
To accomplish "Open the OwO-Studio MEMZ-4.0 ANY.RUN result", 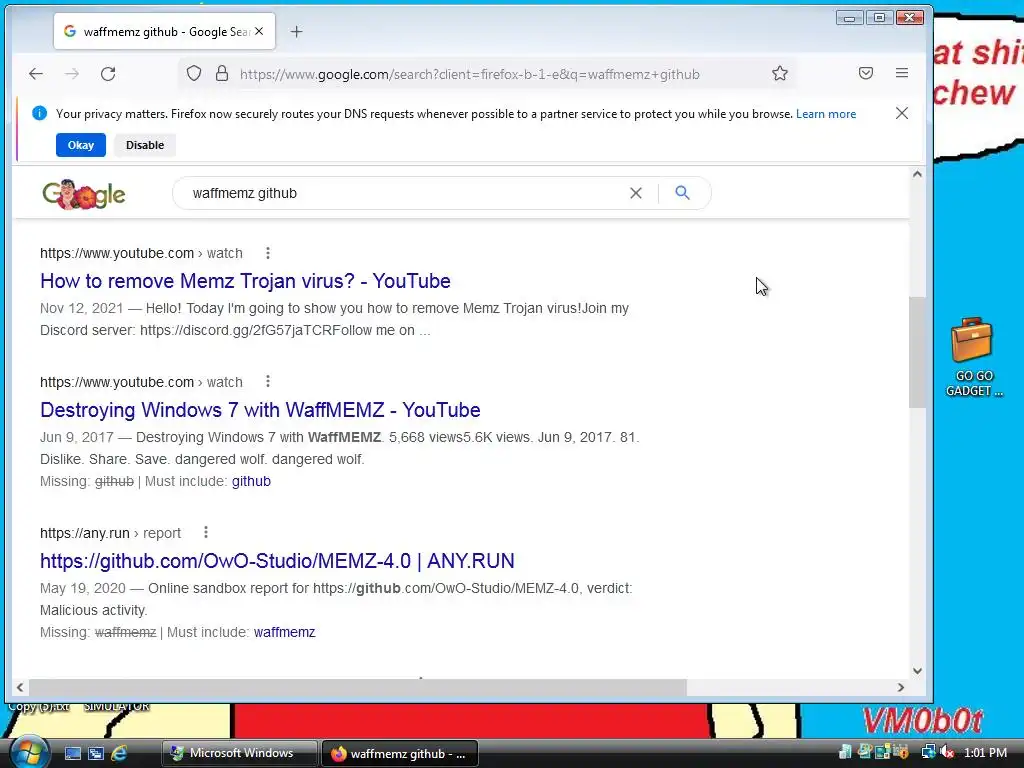I will coord(277,560).
